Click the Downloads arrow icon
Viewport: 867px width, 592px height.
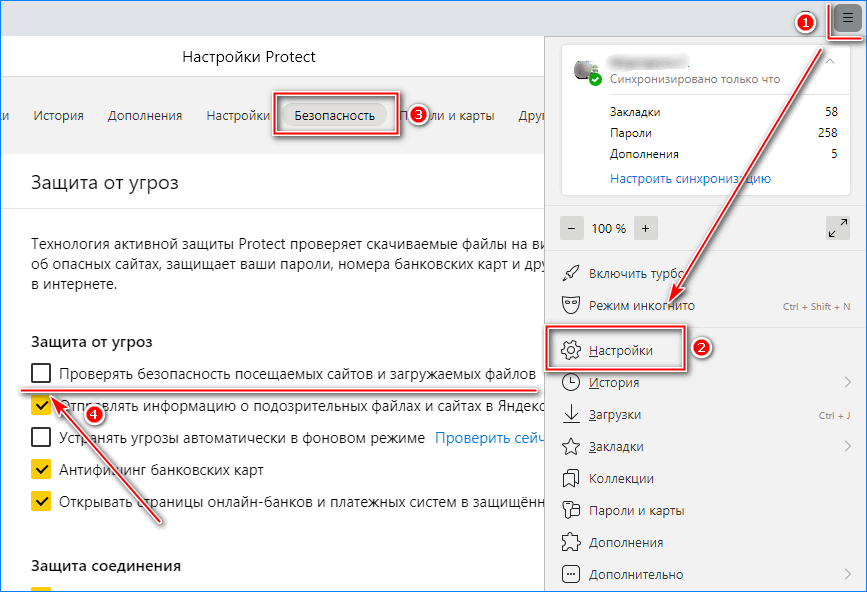point(571,414)
